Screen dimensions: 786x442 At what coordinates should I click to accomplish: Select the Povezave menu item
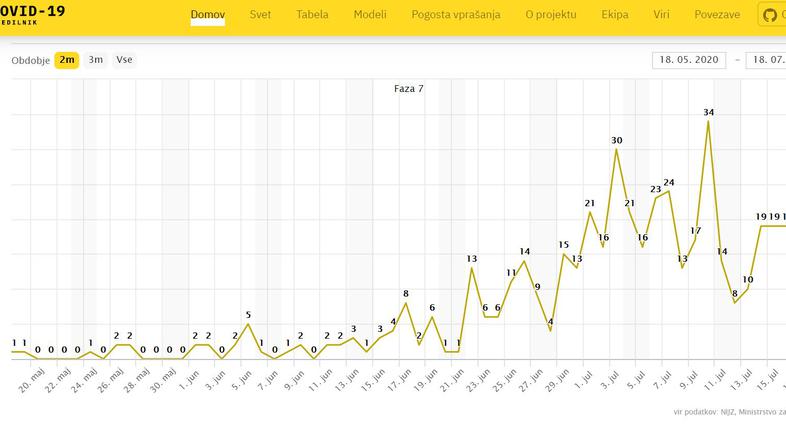click(717, 16)
